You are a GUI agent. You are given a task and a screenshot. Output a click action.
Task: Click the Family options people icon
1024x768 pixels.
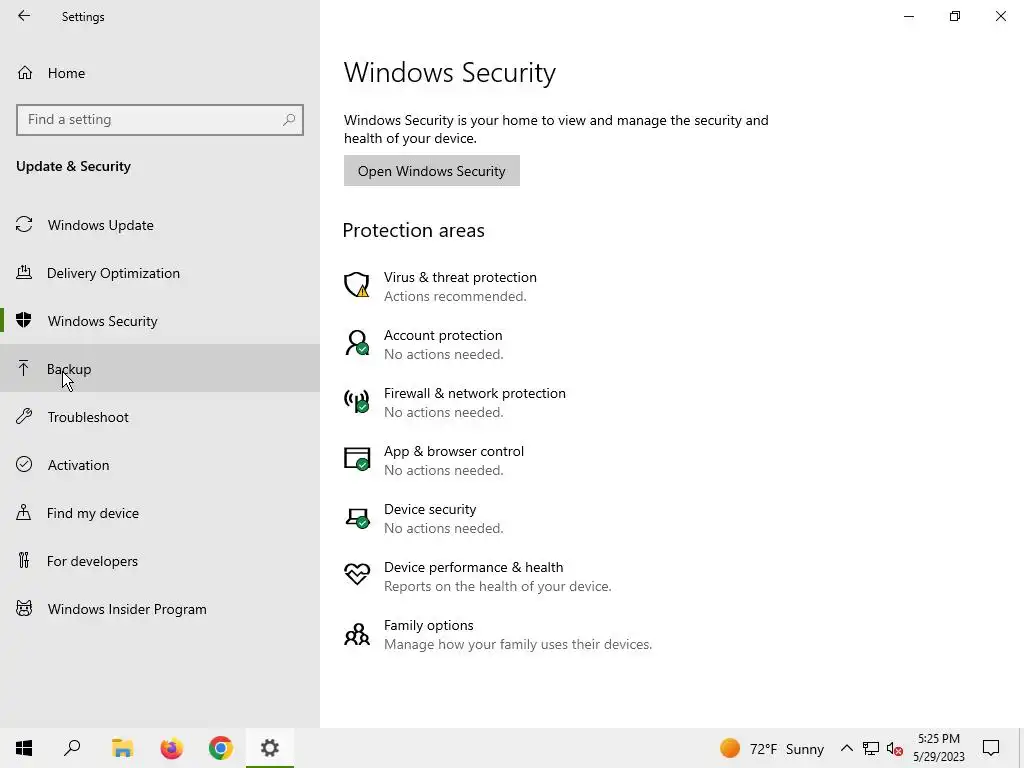357,633
